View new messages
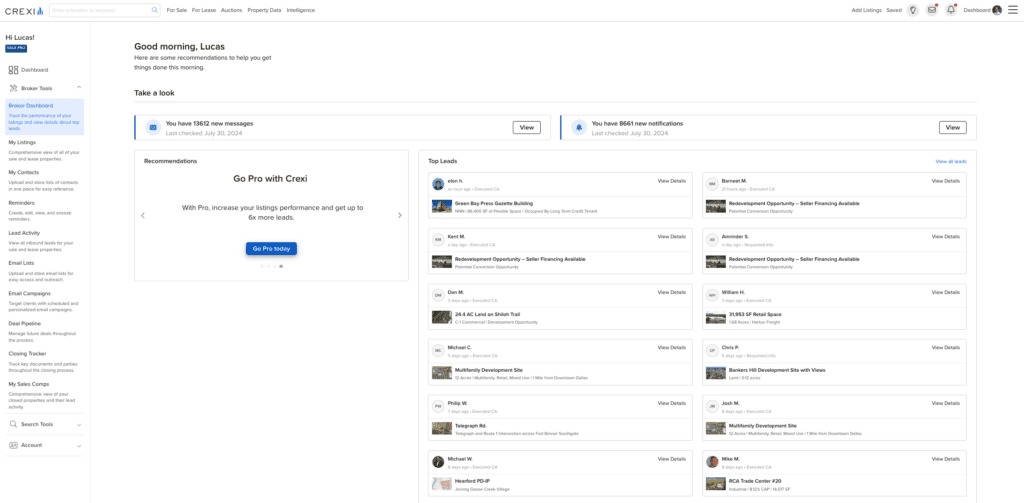 [x=526, y=127]
